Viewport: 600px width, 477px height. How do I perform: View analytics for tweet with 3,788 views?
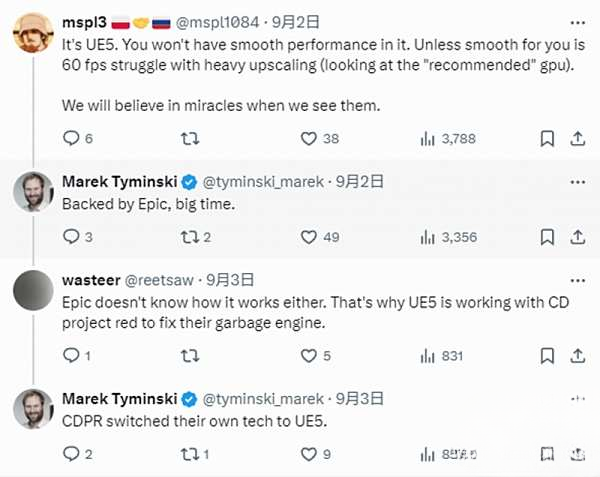point(429,138)
